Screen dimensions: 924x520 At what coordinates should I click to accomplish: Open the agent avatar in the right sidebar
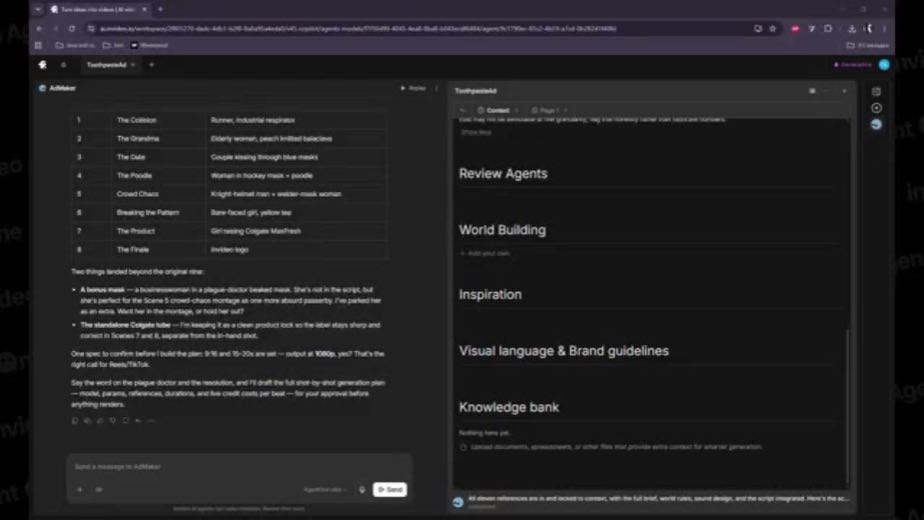click(876, 124)
